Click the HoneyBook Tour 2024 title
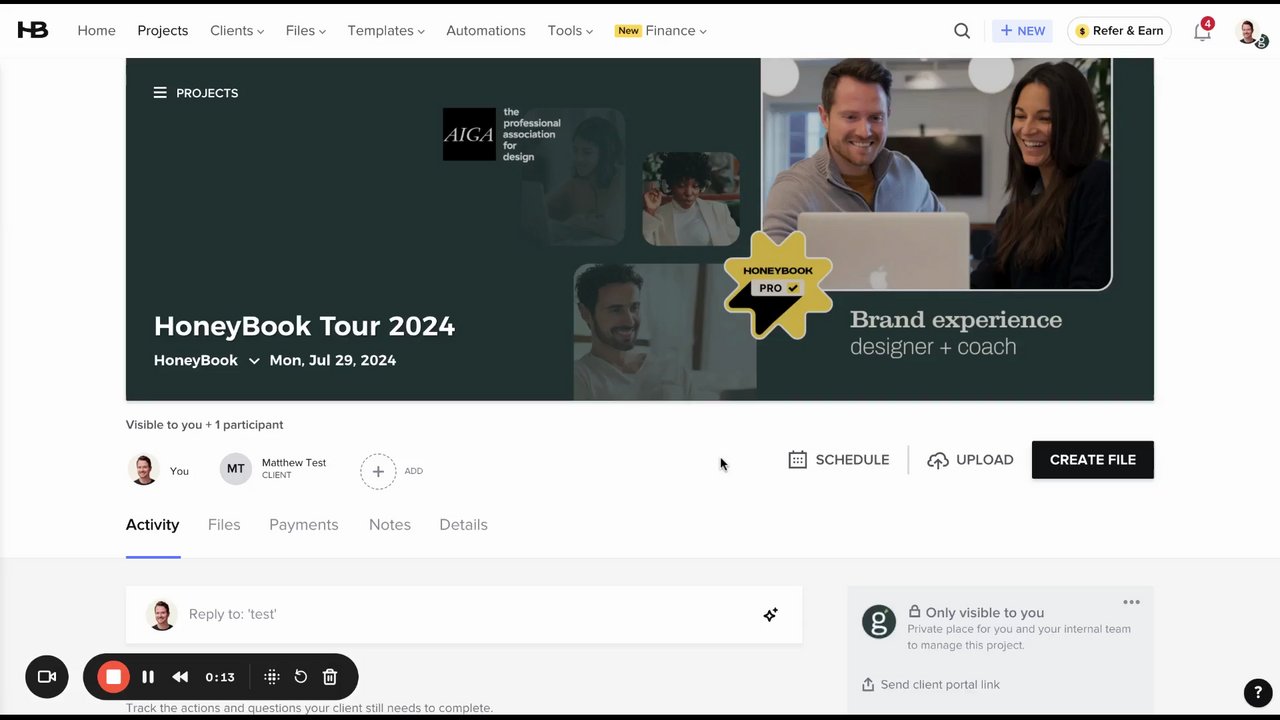1280x720 pixels. coord(304,326)
